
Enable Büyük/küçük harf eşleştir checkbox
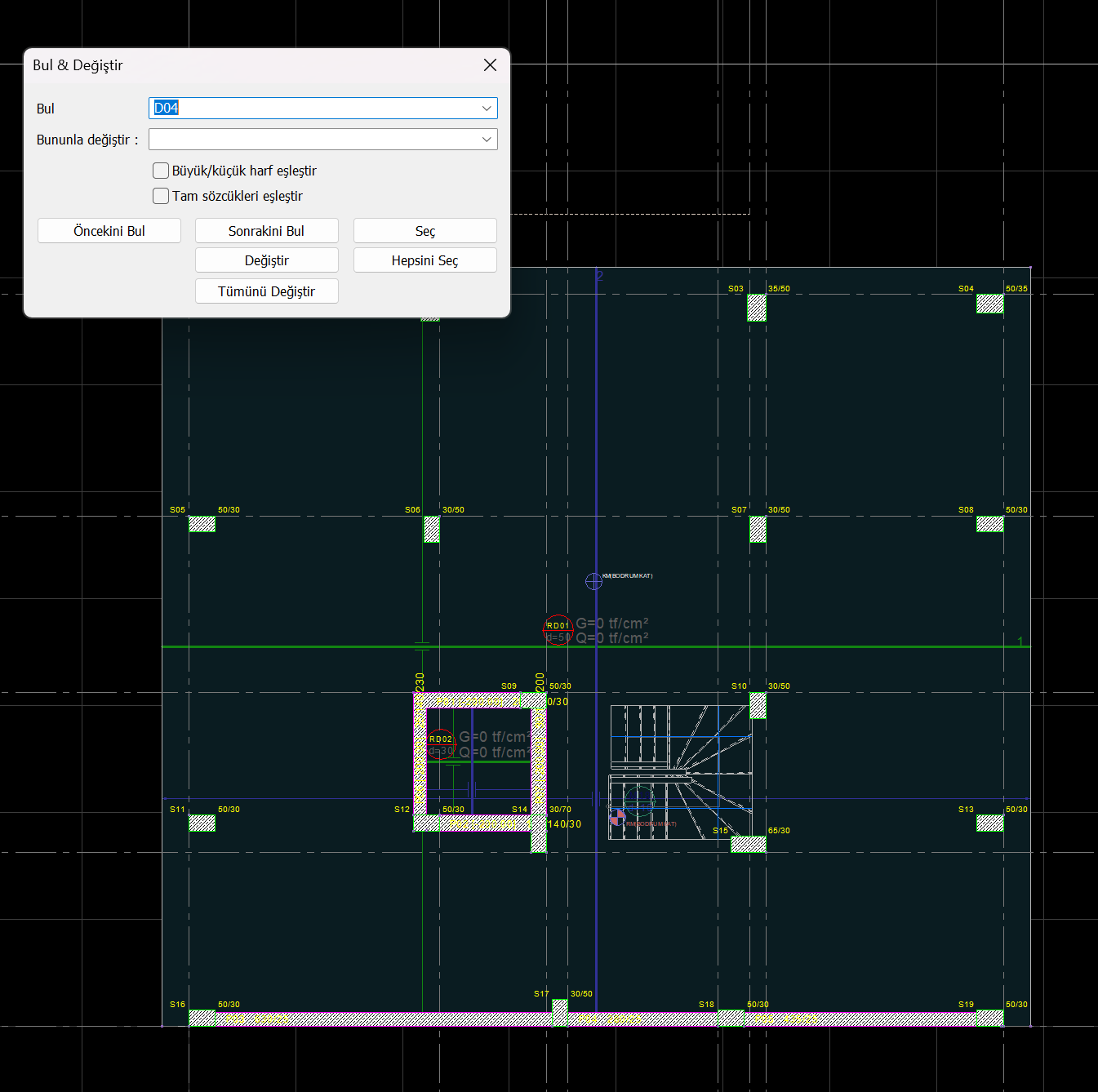coord(162,171)
